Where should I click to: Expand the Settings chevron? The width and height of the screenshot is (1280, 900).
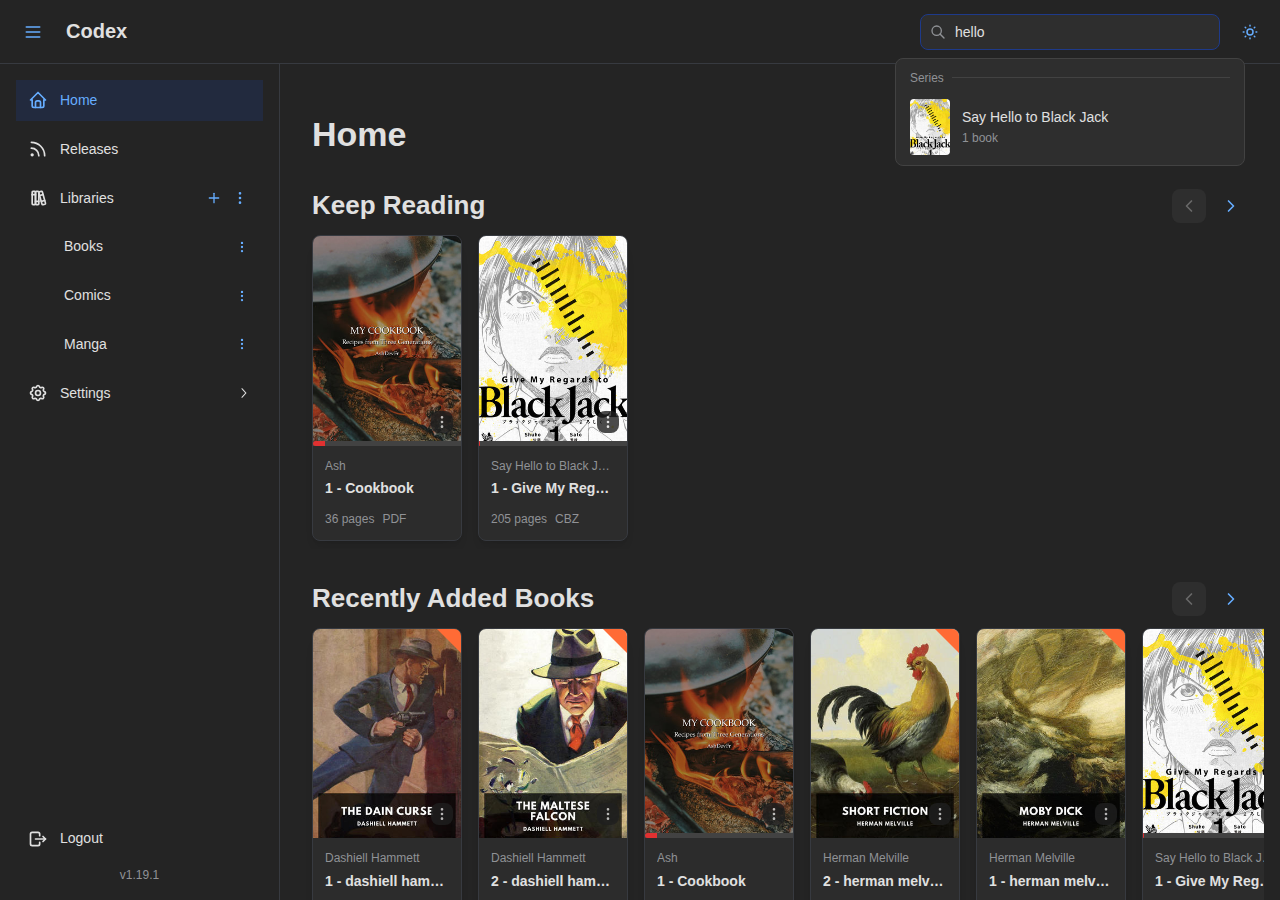tap(243, 393)
